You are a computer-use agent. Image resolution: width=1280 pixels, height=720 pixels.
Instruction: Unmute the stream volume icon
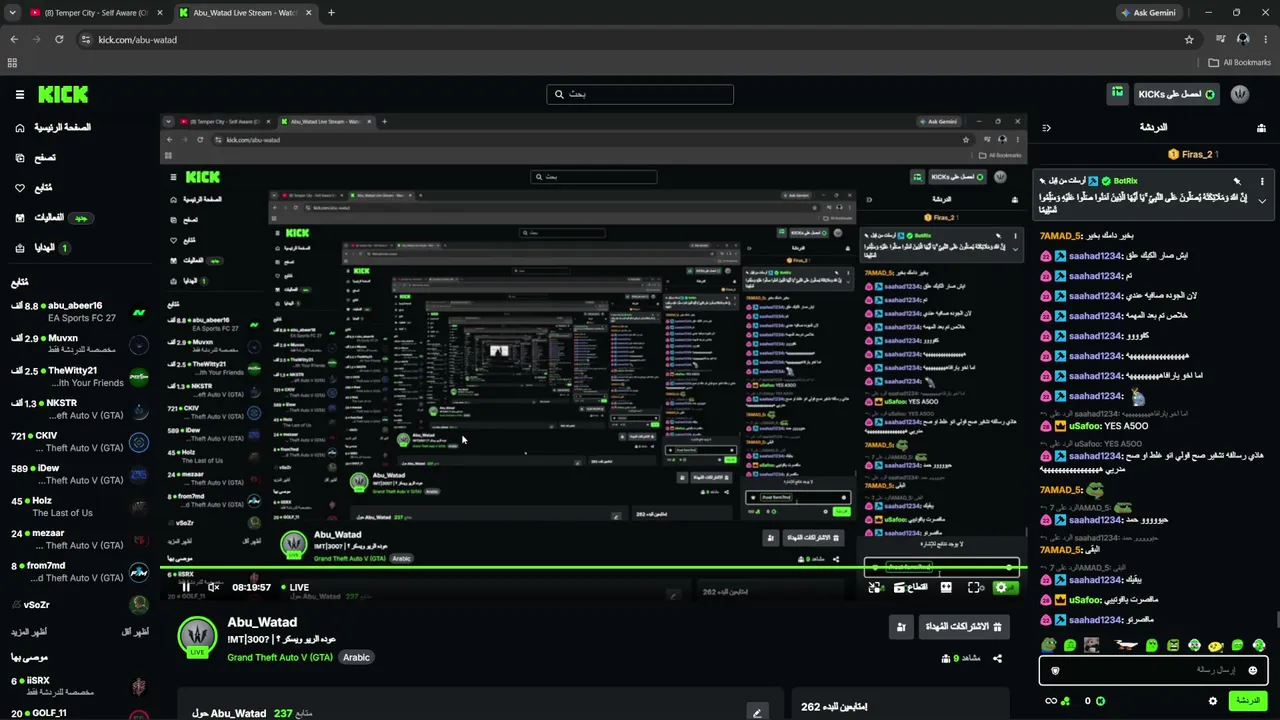pos(213,587)
